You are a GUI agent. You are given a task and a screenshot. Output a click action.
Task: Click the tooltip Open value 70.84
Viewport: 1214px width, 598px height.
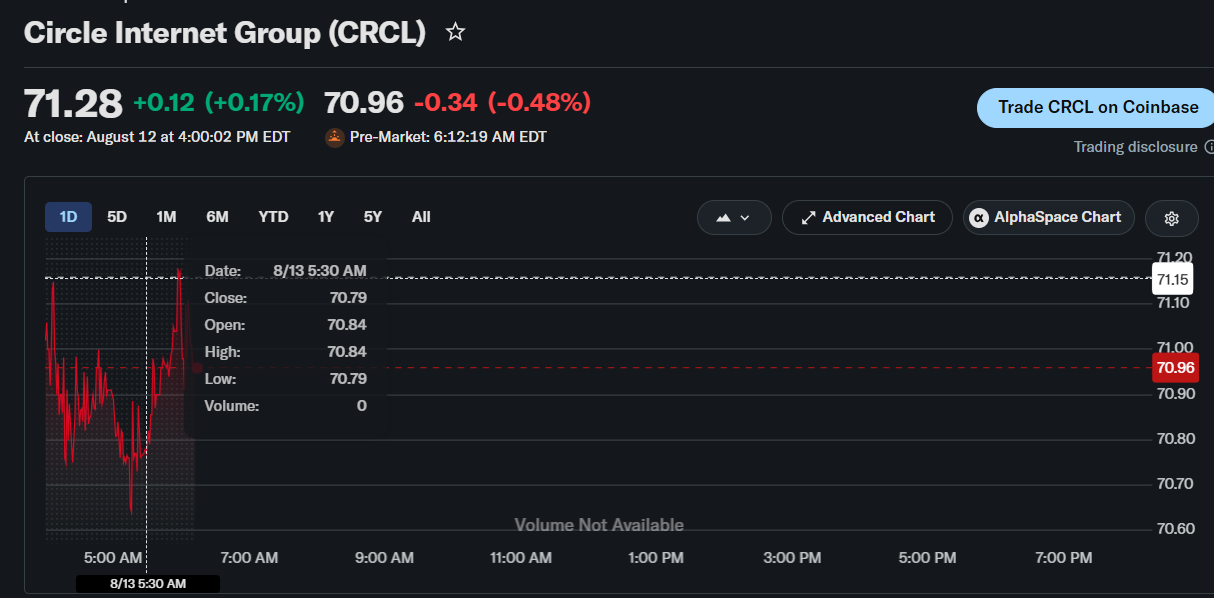(x=348, y=325)
